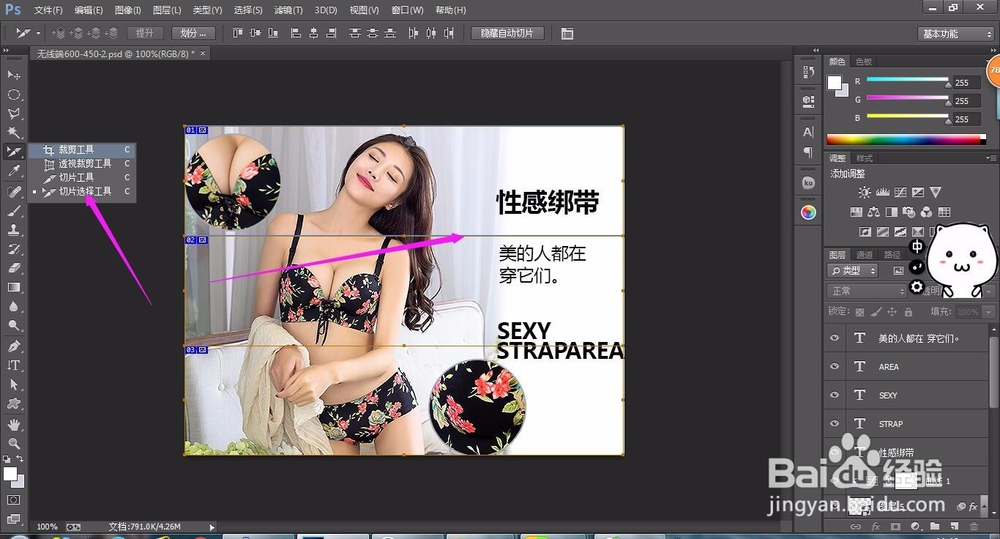This screenshot has width=1000, height=539.
Task: Hide the 美的人都在 穿它们 text layer
Action: (x=834, y=338)
